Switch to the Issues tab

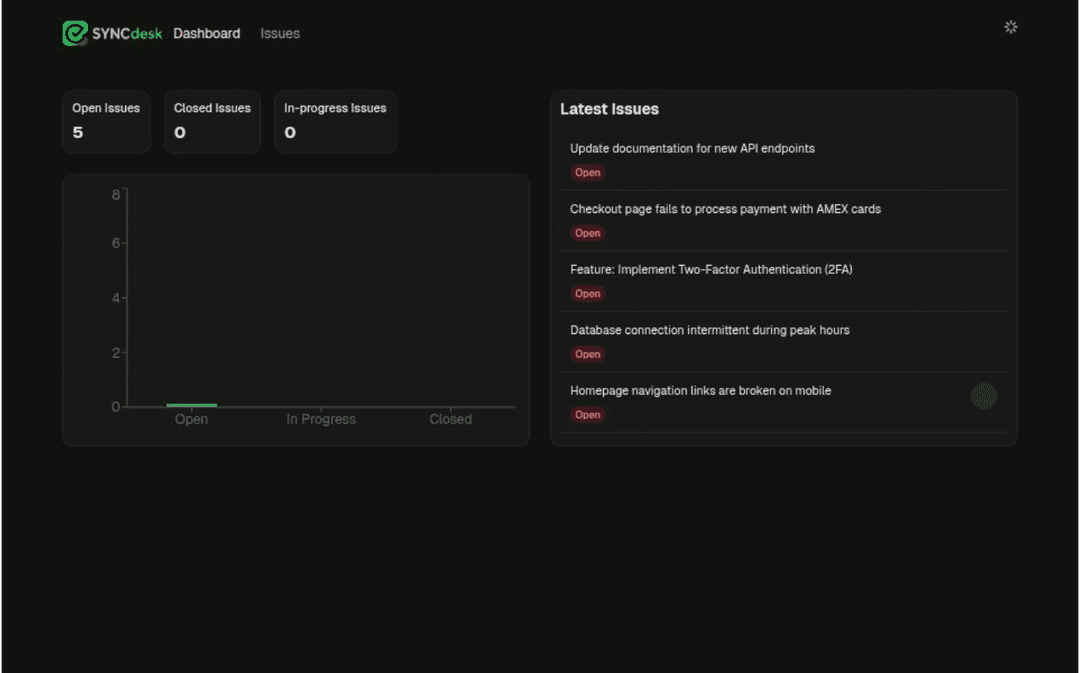pos(279,33)
